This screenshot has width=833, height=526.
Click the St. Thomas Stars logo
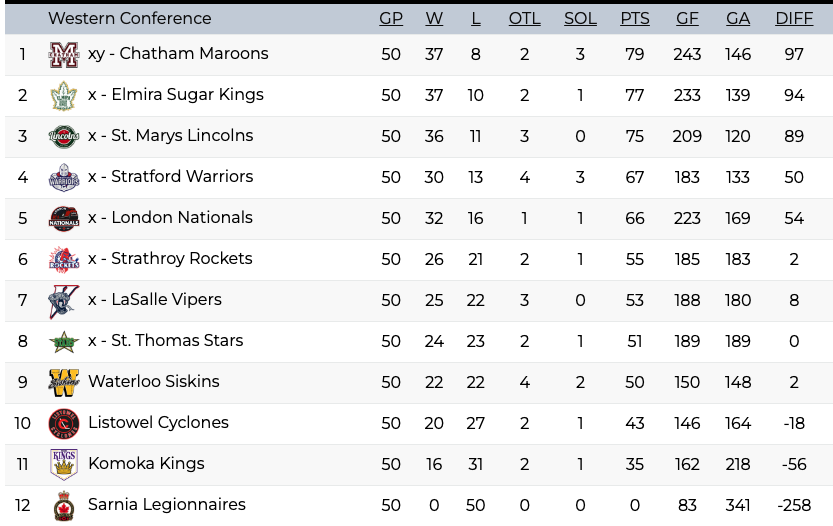64,342
